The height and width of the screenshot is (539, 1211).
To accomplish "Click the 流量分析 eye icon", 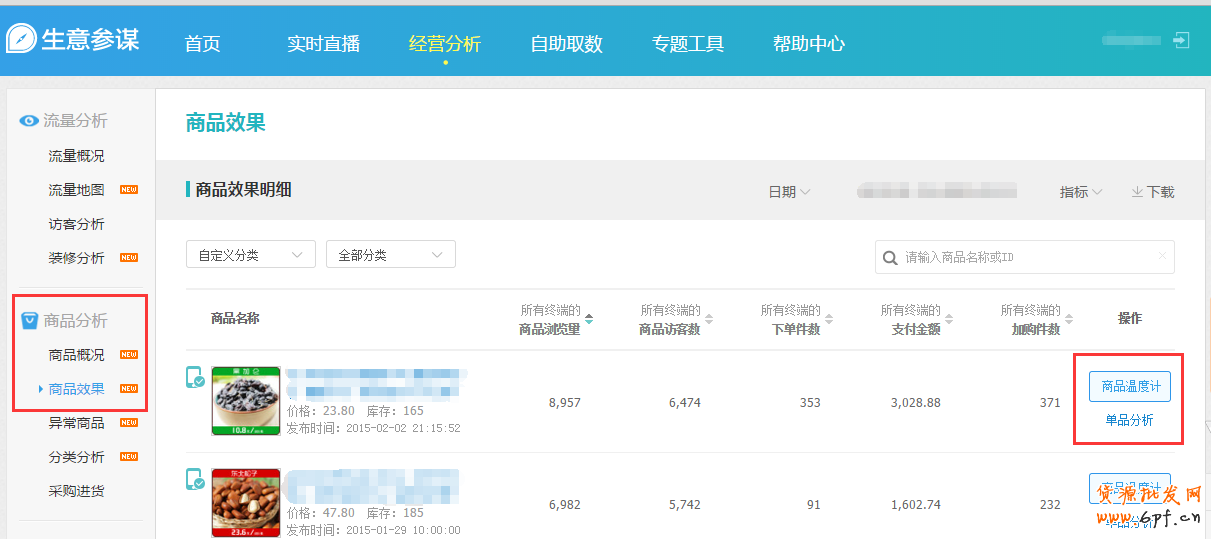I will tap(29, 121).
